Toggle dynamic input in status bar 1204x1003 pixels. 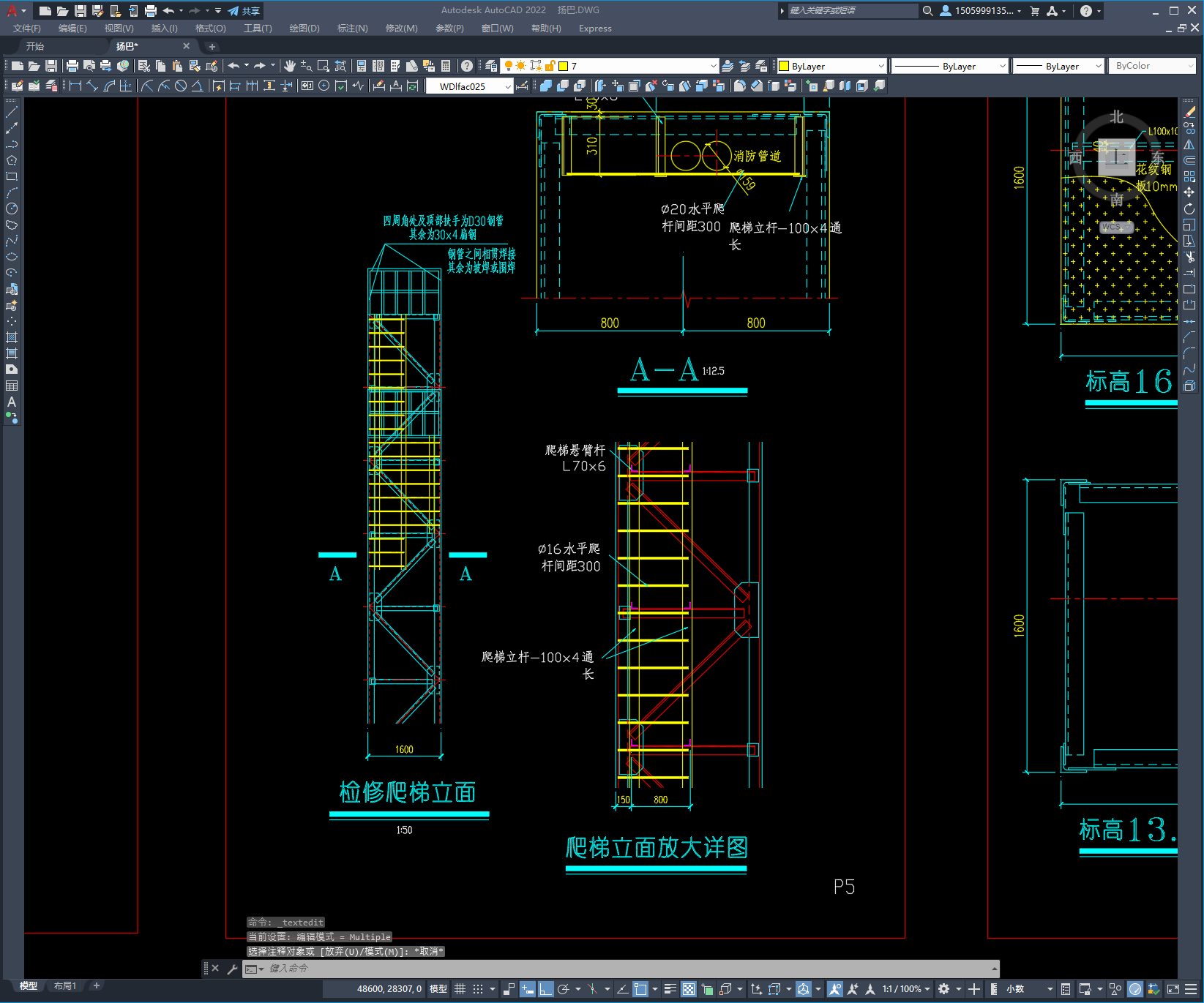coord(527,989)
